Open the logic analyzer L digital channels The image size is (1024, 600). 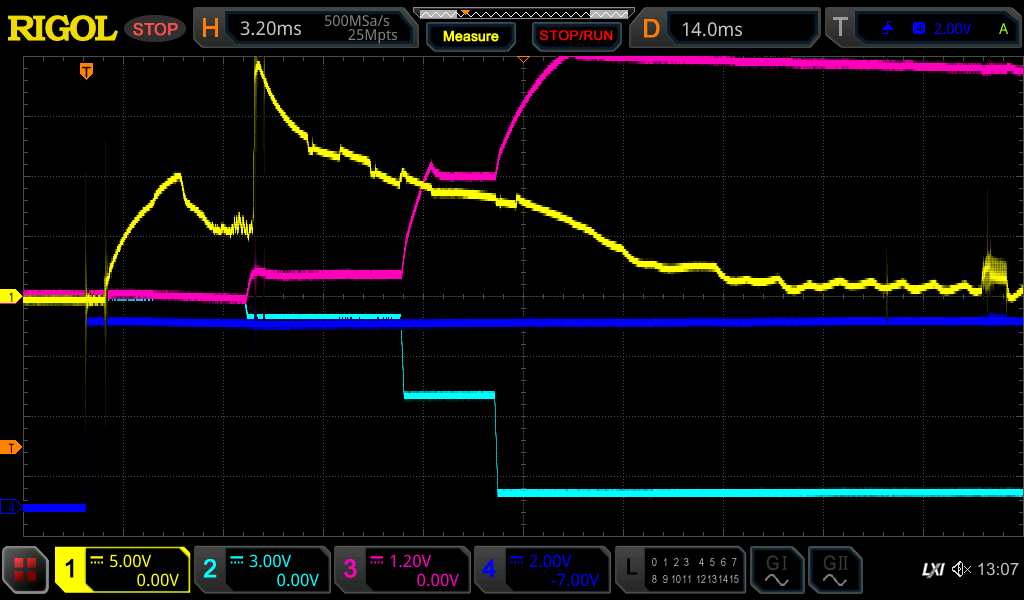[680, 570]
